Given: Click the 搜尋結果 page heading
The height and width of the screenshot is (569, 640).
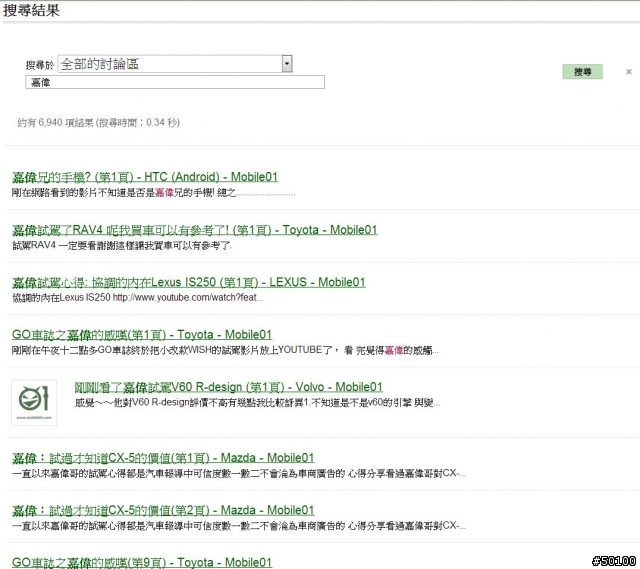Looking at the screenshot, I should [31, 10].
